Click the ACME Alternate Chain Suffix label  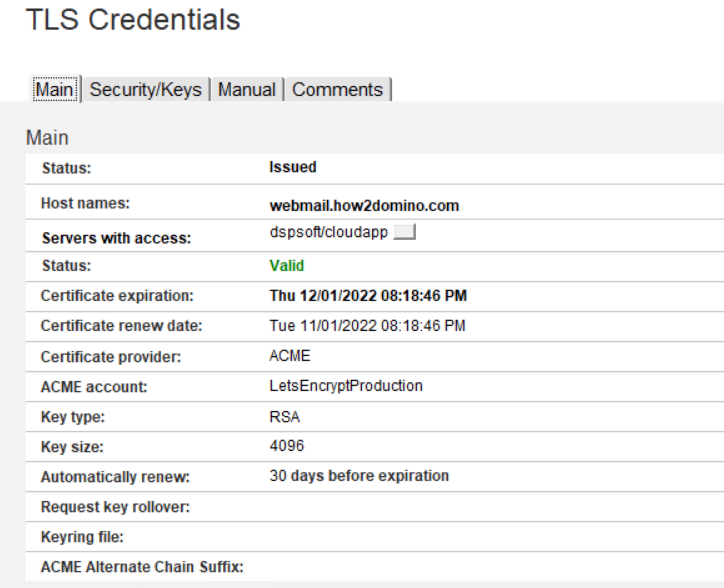(x=142, y=567)
